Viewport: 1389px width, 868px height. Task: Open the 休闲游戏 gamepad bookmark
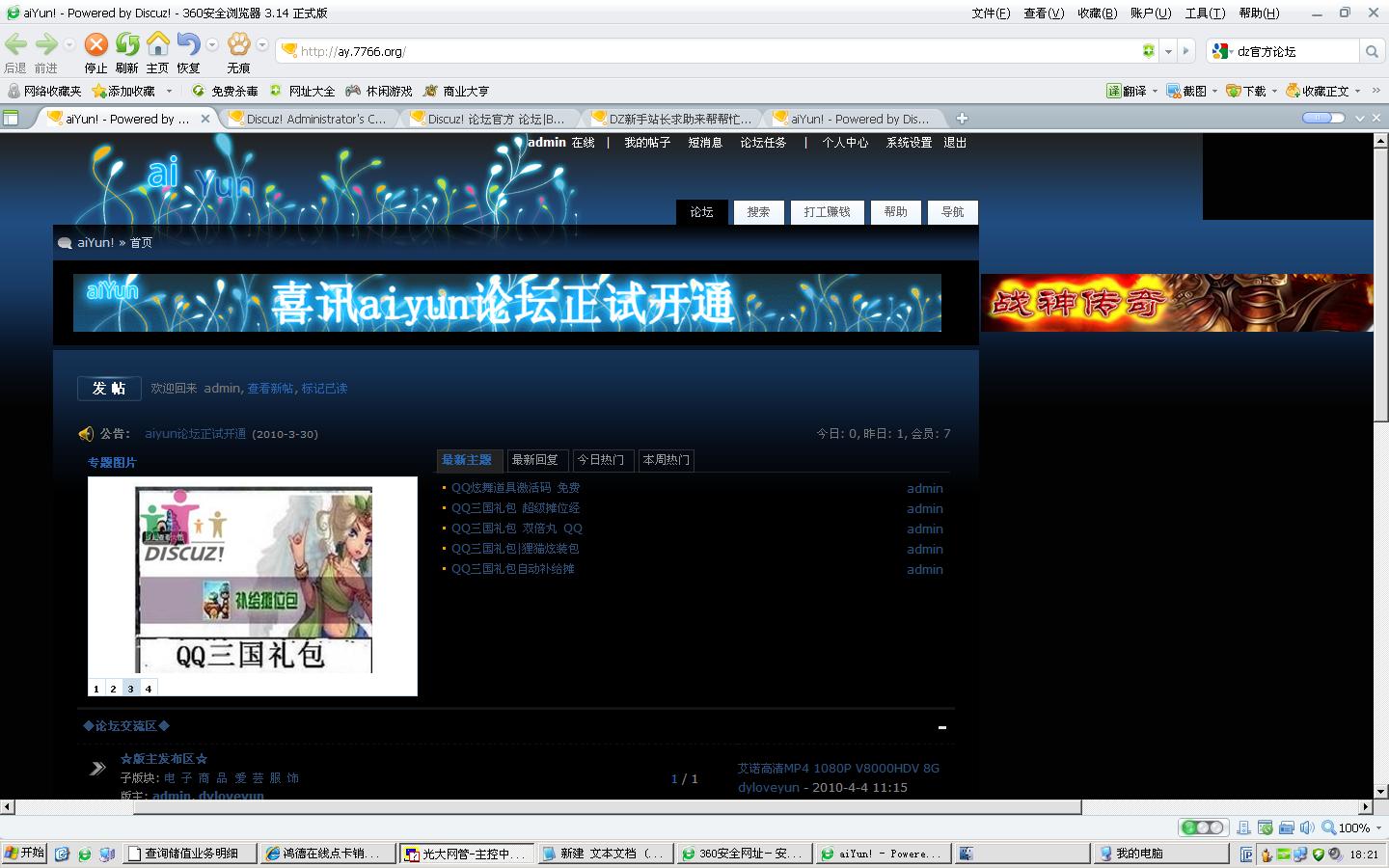click(x=379, y=91)
